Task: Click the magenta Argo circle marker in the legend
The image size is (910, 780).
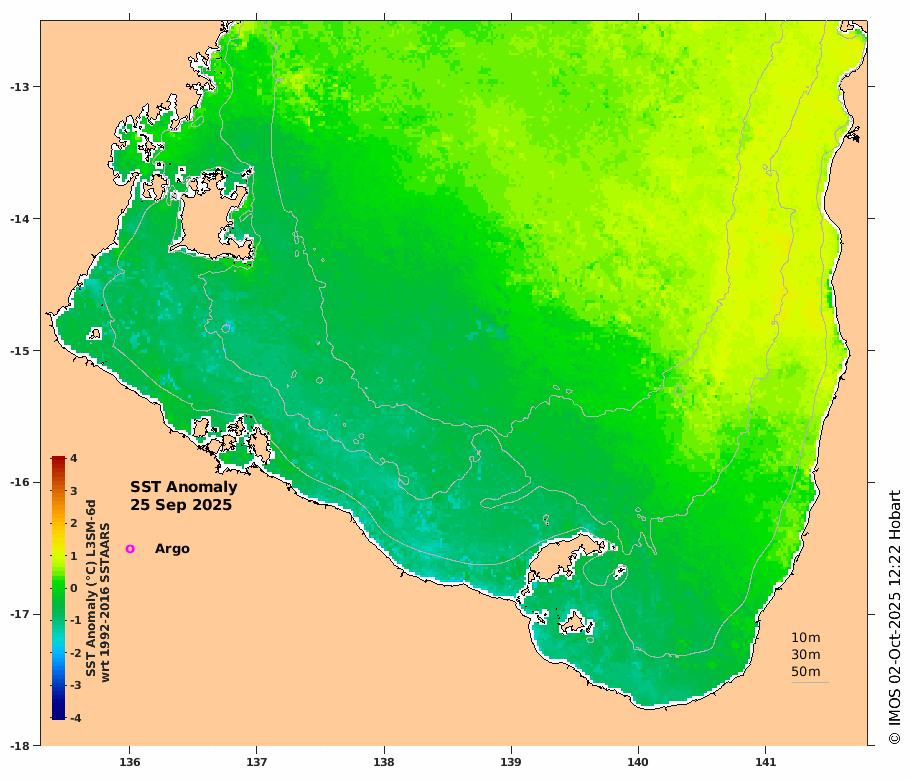Action: point(130,549)
